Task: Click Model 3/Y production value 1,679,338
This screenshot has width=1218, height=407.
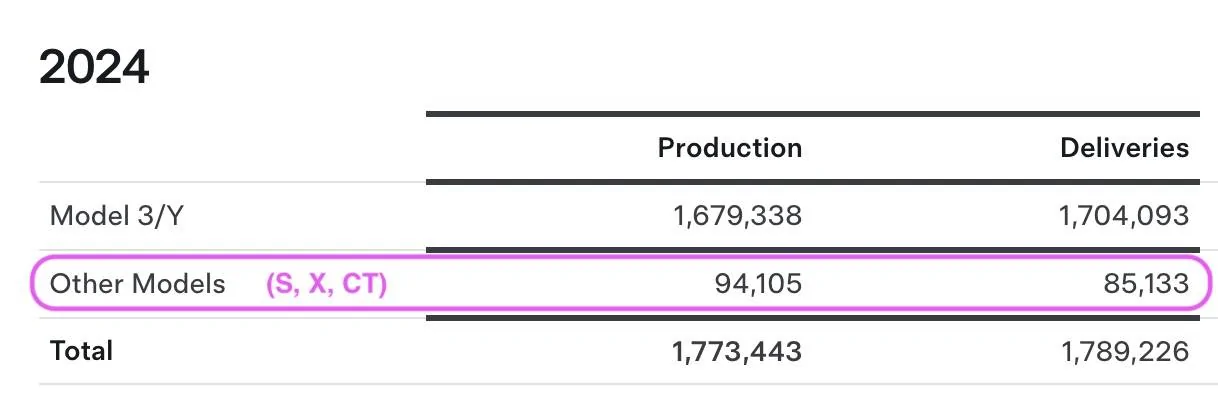Action: tap(737, 215)
